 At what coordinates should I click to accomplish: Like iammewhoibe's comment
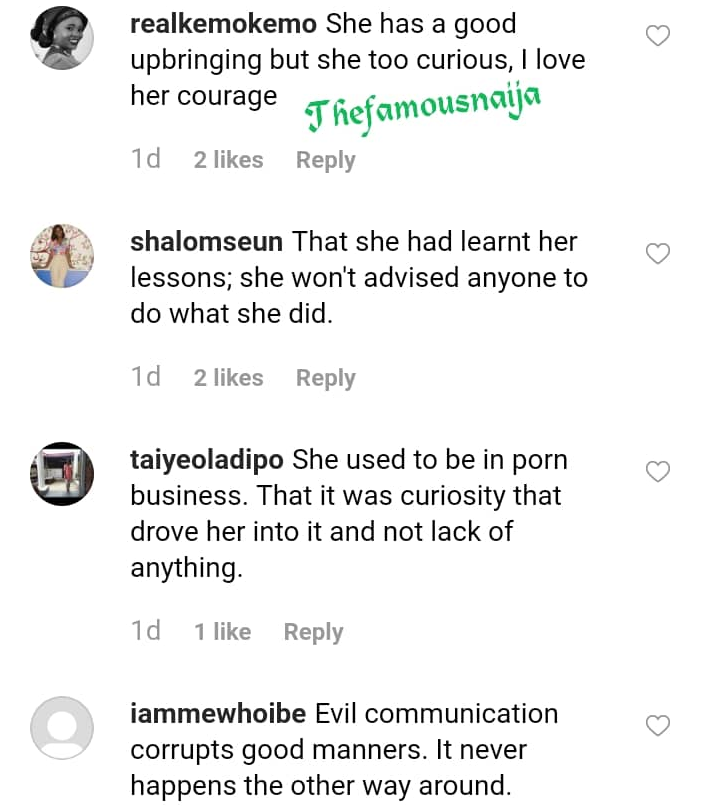pyautogui.click(x=658, y=724)
